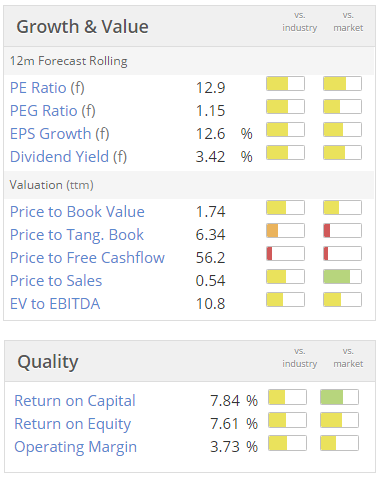Open the PEG Ratio (f) metric link

pos(53,111)
